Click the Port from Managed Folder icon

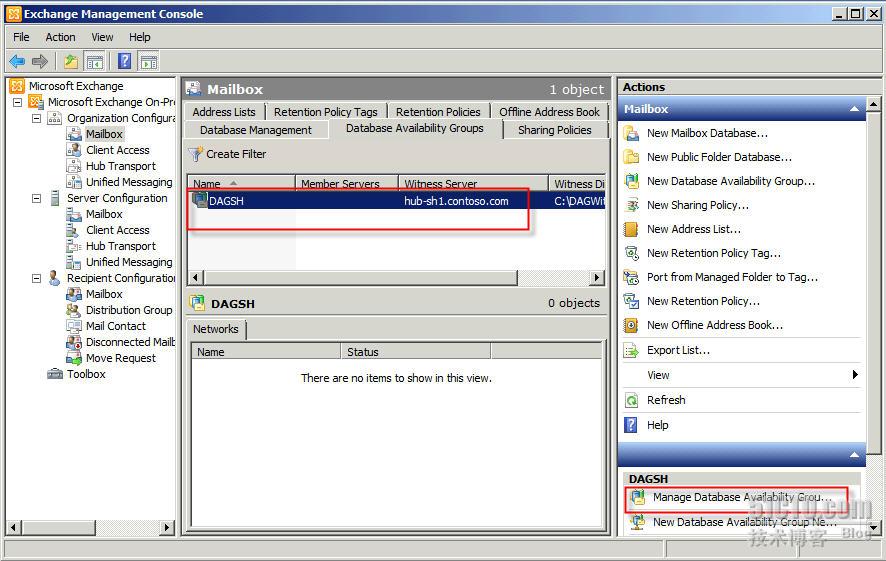pyautogui.click(x=631, y=277)
